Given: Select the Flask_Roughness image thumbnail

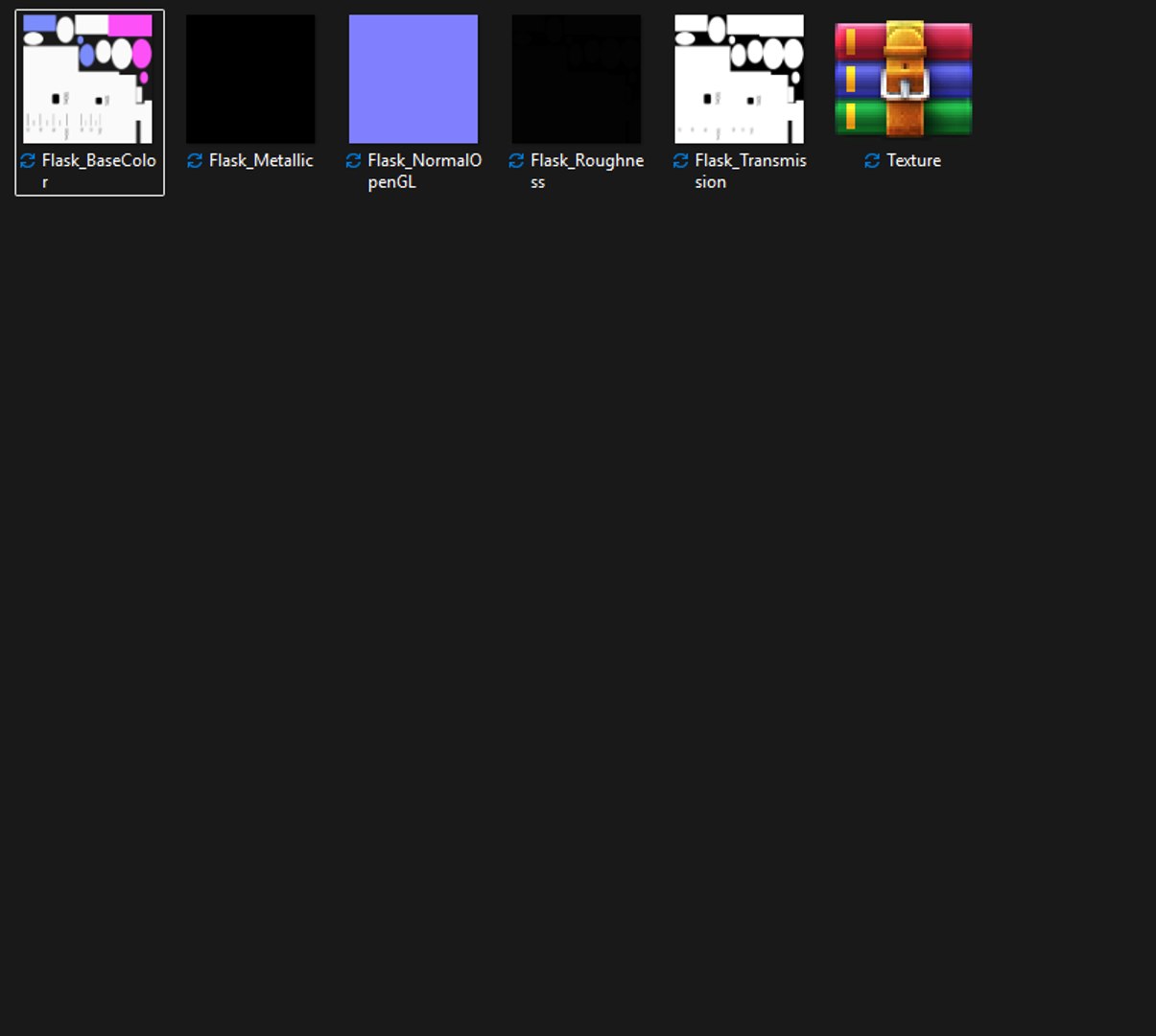Looking at the screenshot, I should pos(577,79).
